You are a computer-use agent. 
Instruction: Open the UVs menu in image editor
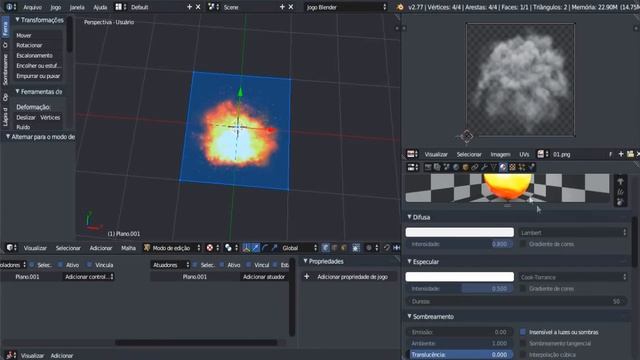(x=524, y=154)
